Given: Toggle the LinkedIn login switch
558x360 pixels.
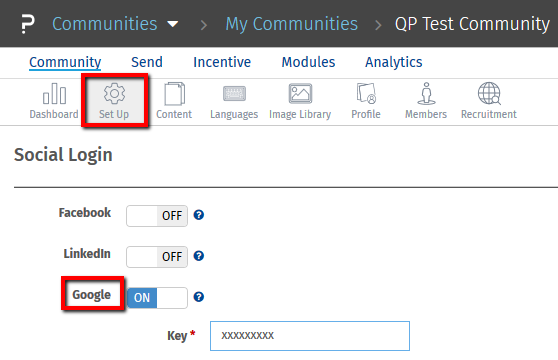Looking at the screenshot, I should pos(157,256).
